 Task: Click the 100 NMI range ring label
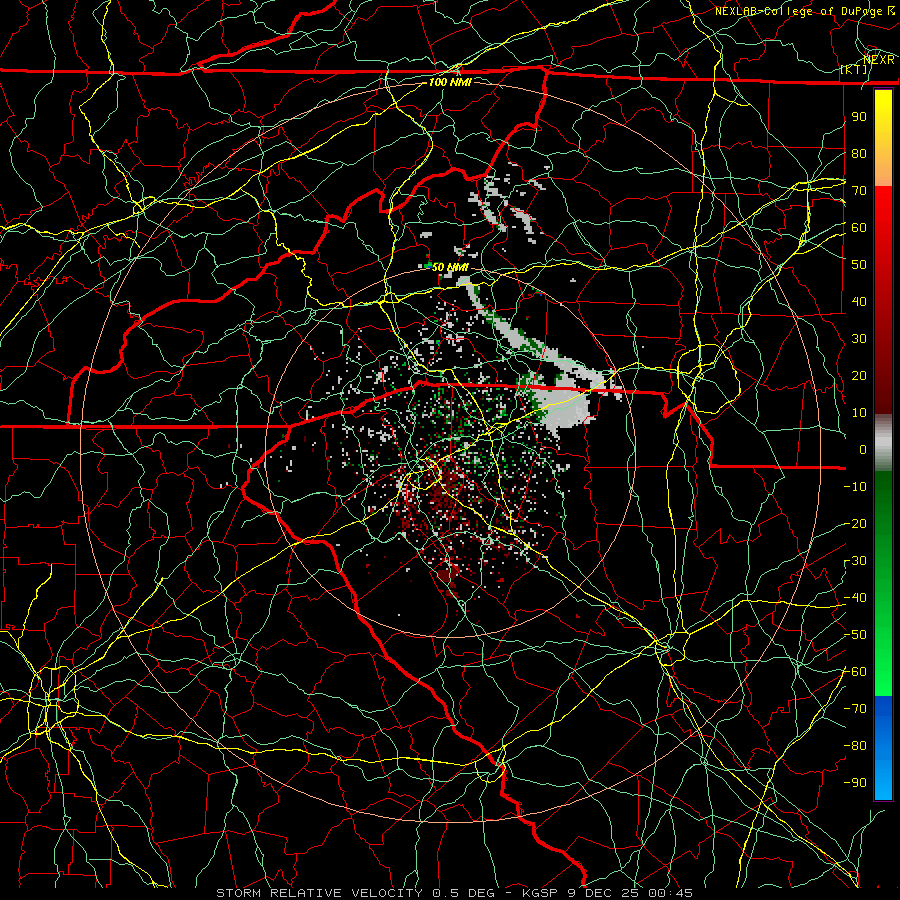[450, 82]
